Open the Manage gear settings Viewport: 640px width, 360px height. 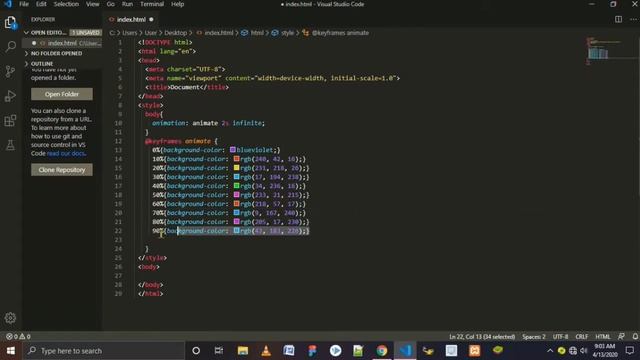coord(11,318)
